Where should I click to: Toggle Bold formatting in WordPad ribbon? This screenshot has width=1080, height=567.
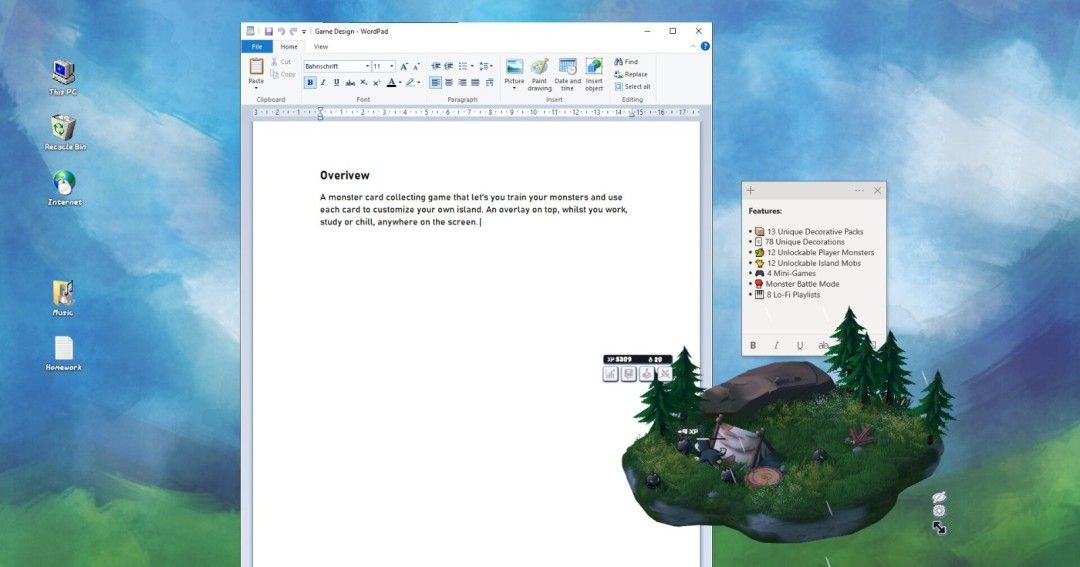[310, 83]
